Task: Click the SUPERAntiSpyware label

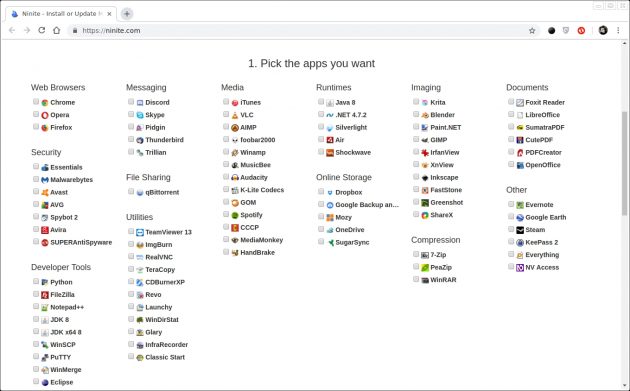Action: (81, 243)
